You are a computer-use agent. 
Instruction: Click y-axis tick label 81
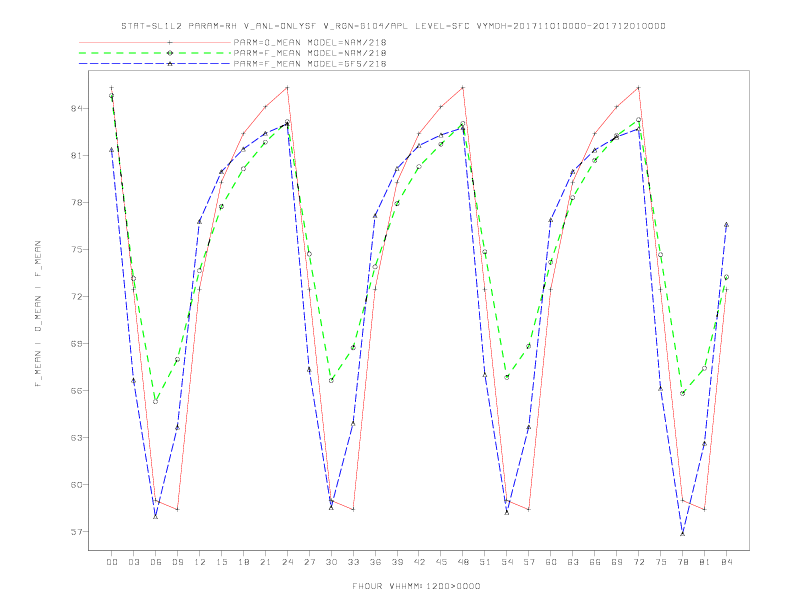click(x=76, y=156)
